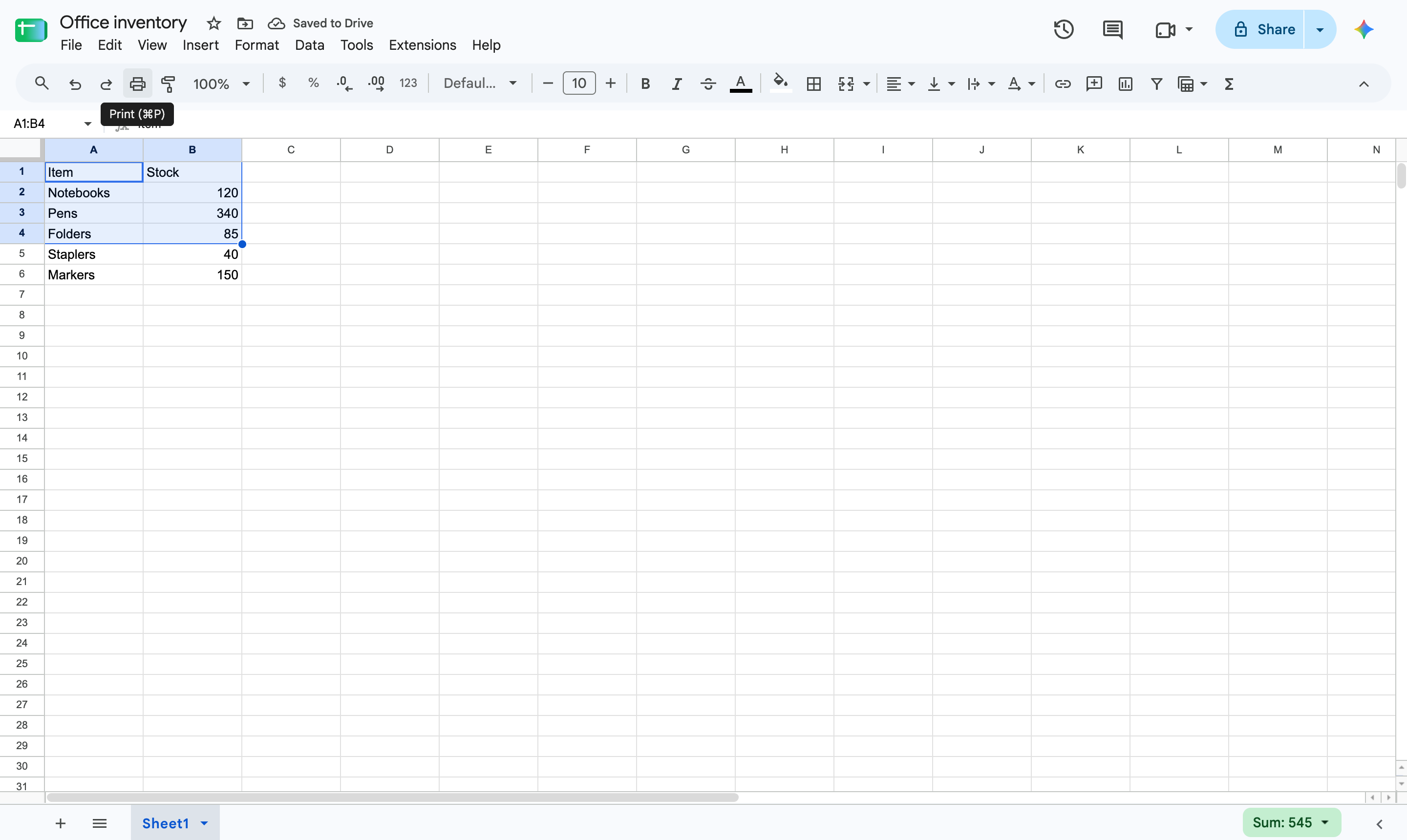Open the text color picker

coord(741,84)
